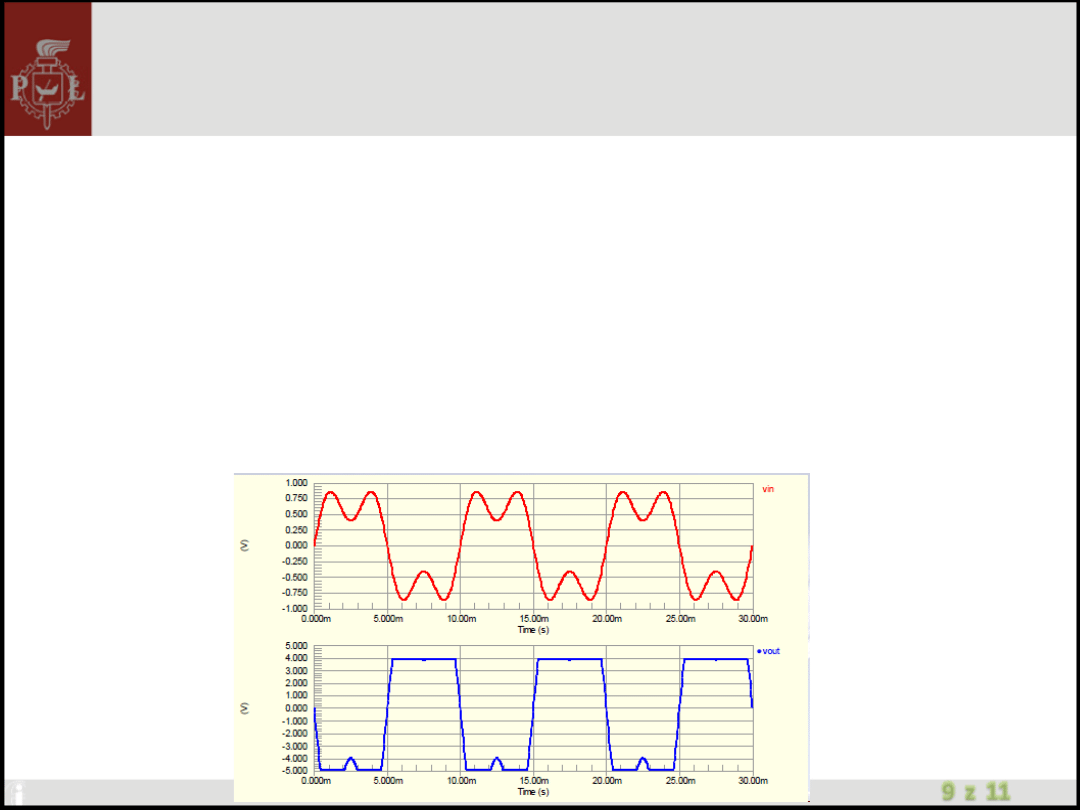Click the (V) axis label of vout chart
1080x810 pixels.
click(243, 708)
